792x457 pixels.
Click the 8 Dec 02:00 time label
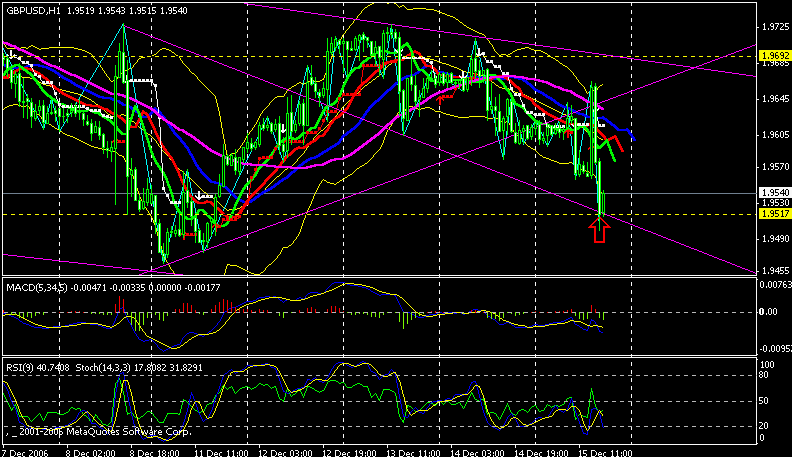[x=90, y=452]
